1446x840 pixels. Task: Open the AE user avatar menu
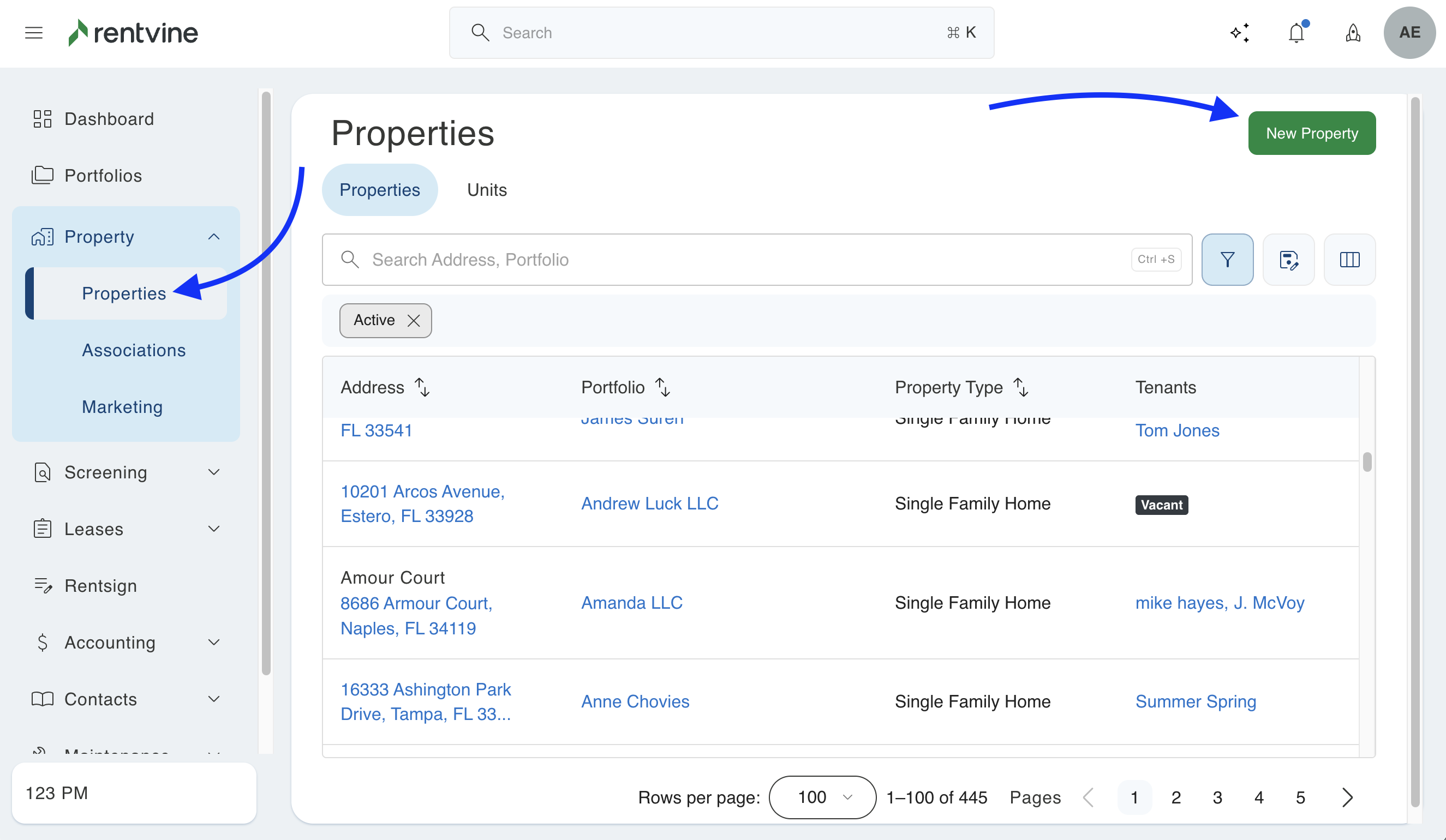1409,33
